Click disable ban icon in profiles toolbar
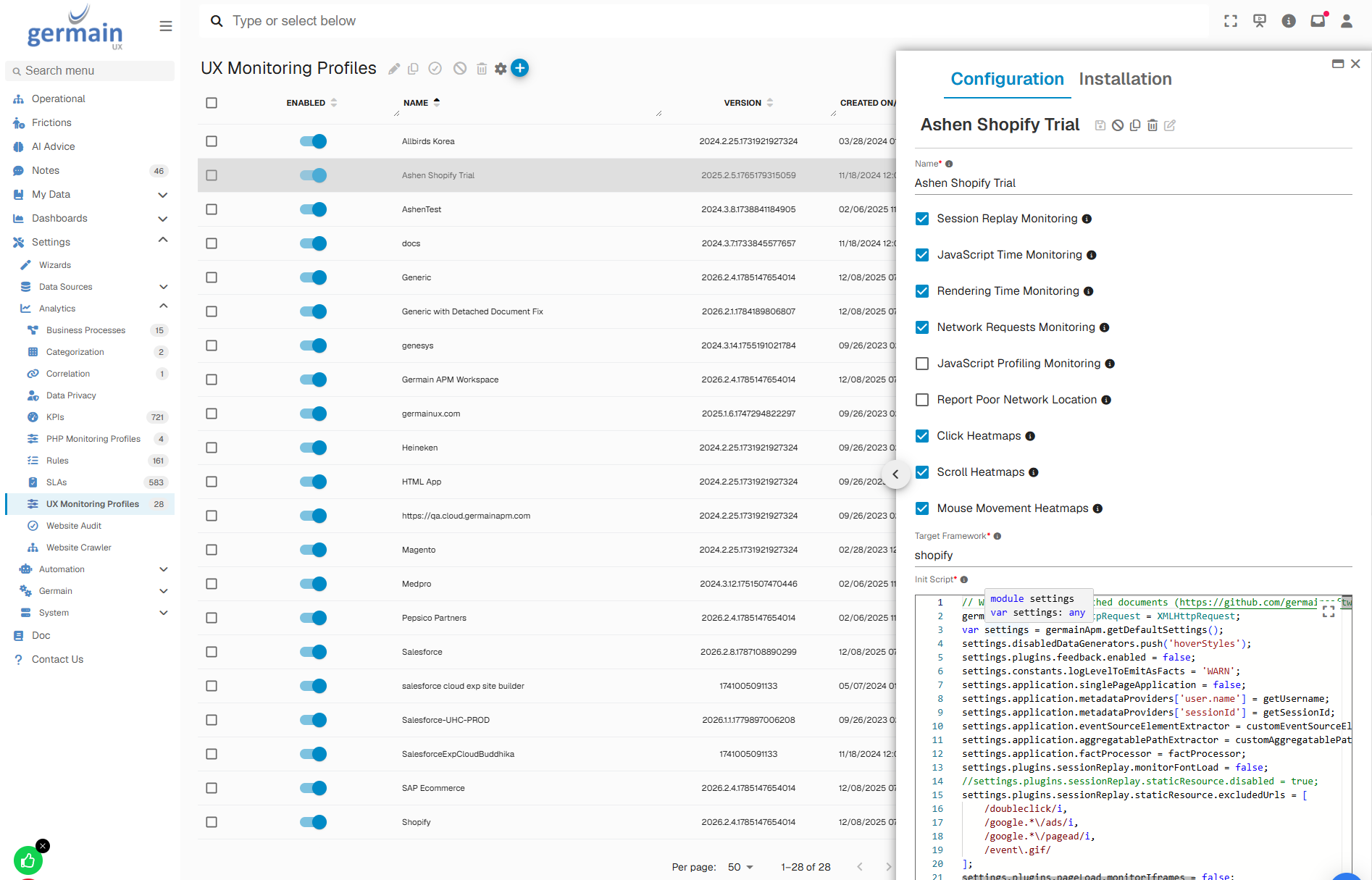The width and height of the screenshot is (1372, 880). 460,68
